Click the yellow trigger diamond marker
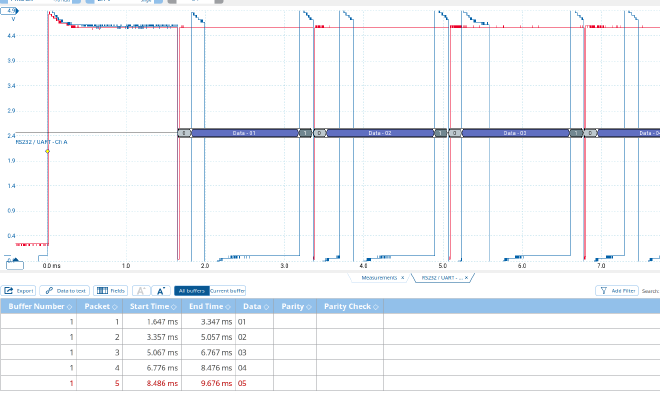Image resolution: width=660 pixels, height=395 pixels. click(48, 151)
